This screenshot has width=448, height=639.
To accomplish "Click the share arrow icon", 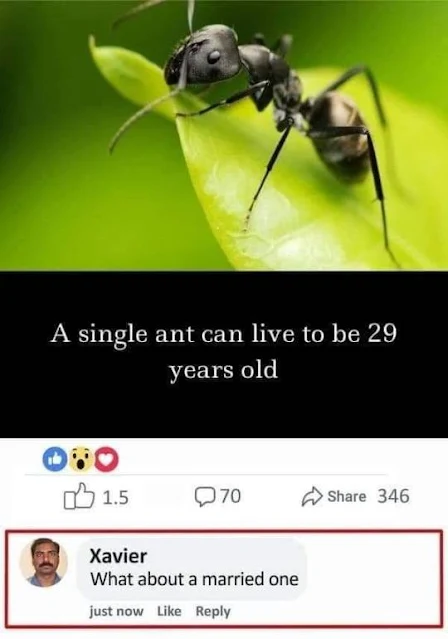I will (312, 497).
